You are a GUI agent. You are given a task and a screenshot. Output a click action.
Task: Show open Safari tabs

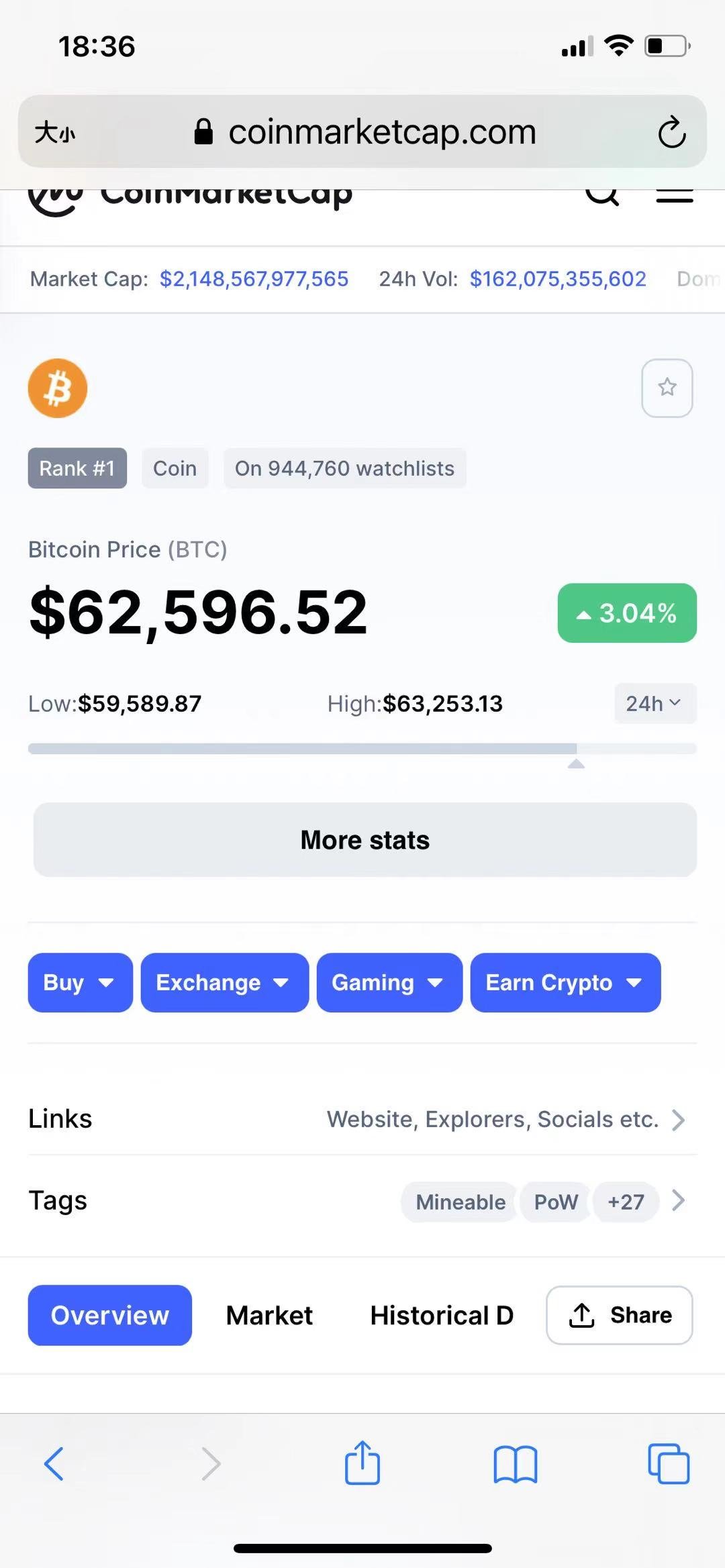669,1463
